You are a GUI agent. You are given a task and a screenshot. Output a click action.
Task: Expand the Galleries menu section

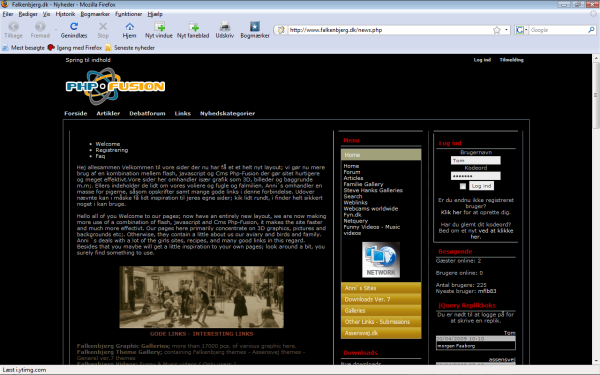[381, 310]
